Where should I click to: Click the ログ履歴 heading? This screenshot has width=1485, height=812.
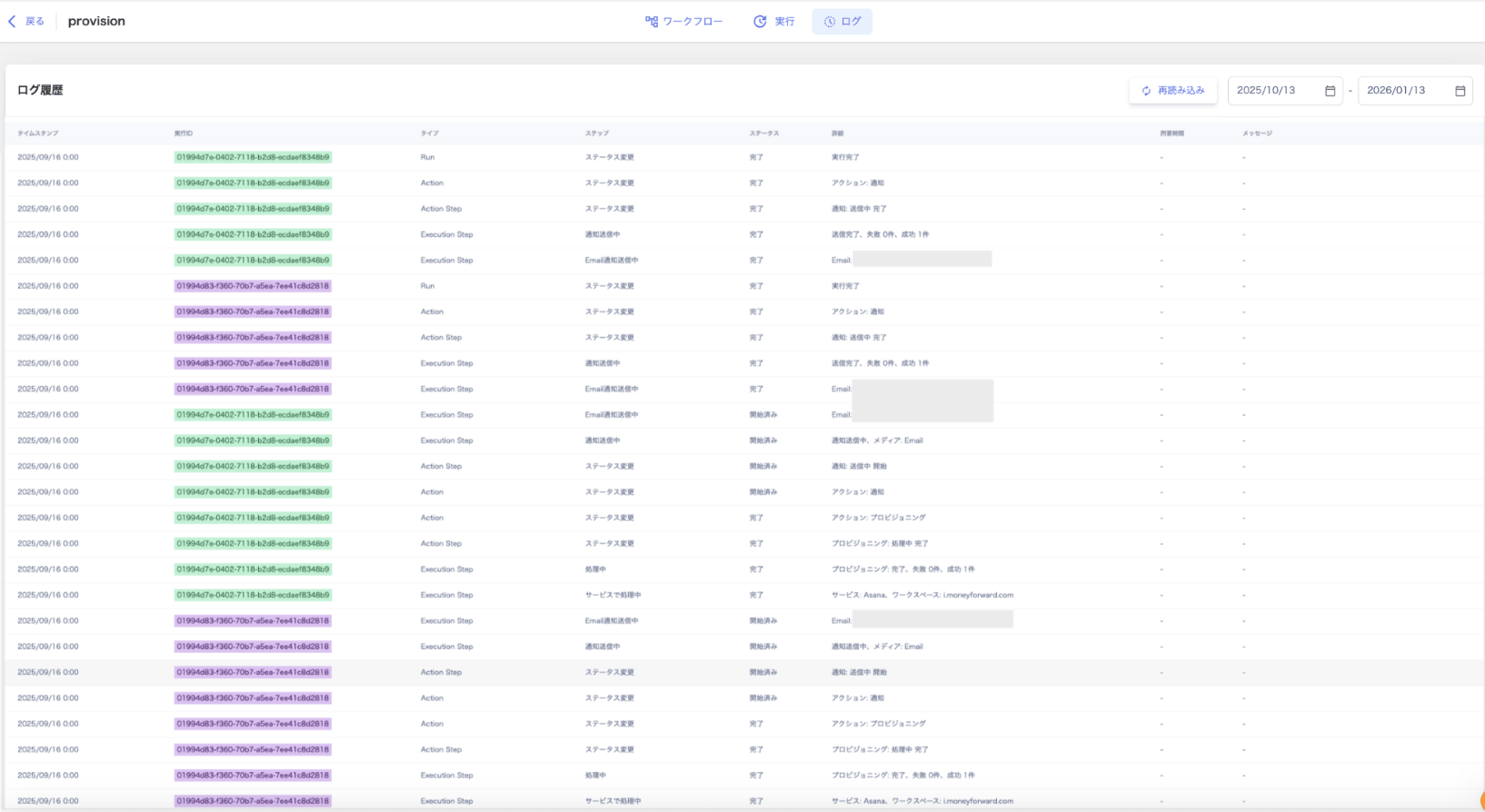click(40, 90)
